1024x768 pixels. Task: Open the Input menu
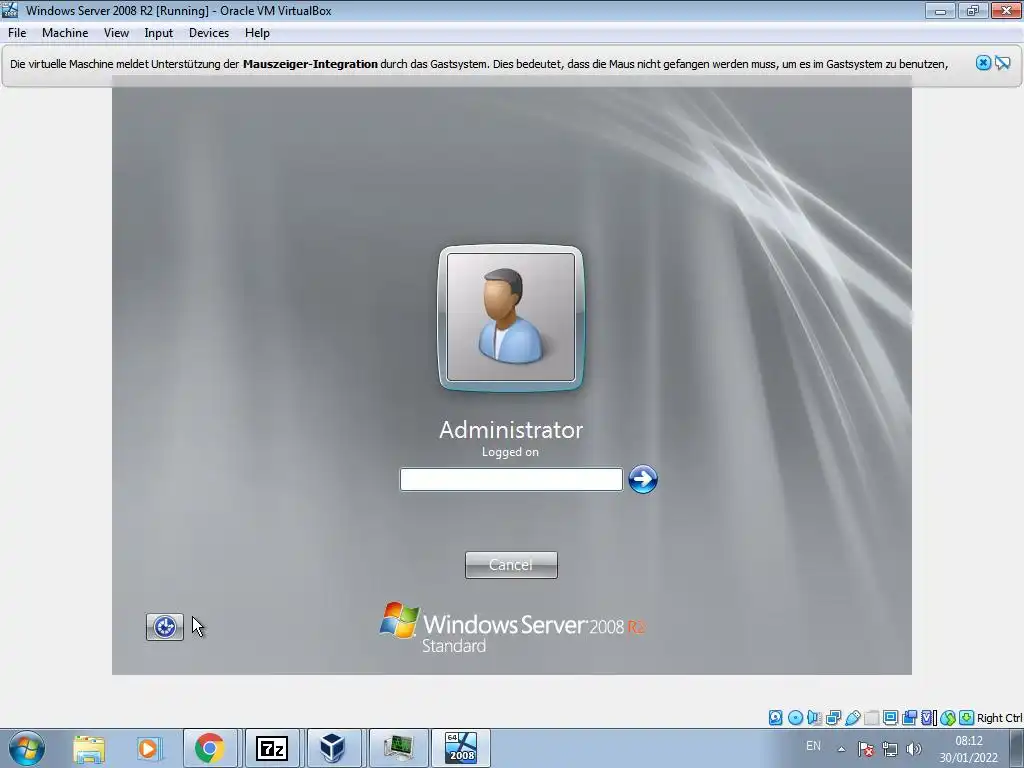tap(159, 33)
